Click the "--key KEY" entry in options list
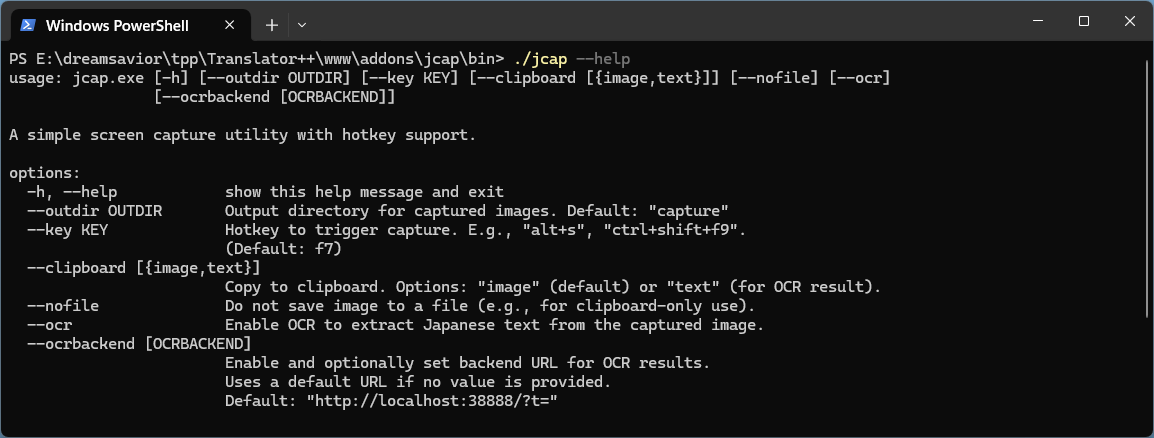The height and width of the screenshot is (438, 1154). (67, 230)
